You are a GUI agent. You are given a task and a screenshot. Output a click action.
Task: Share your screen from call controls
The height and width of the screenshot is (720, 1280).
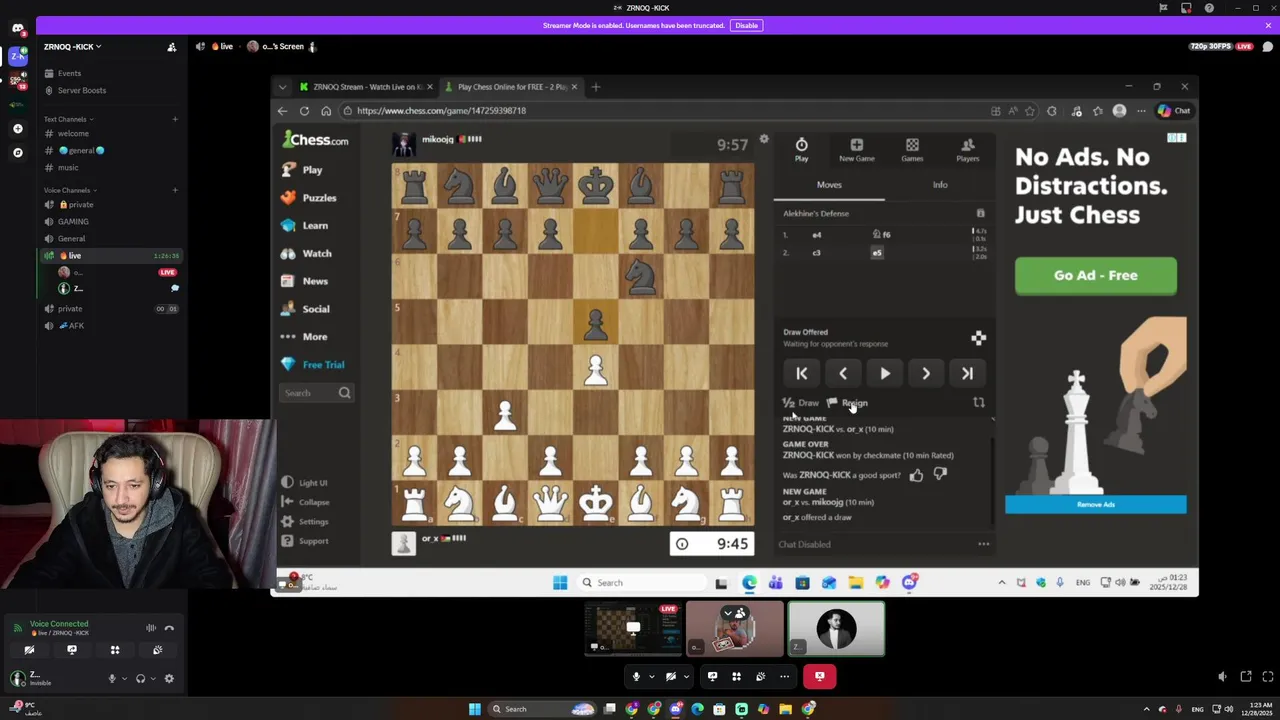coord(712,677)
